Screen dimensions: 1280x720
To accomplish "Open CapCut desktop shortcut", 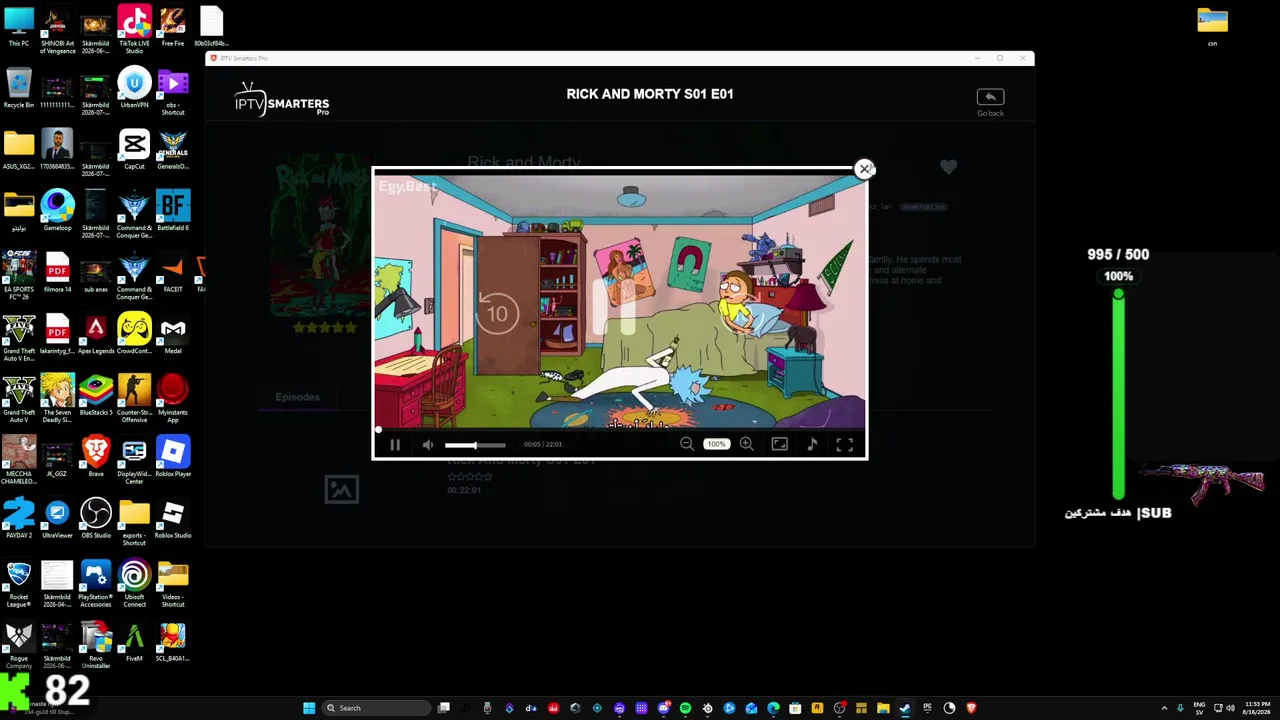I will (134, 150).
